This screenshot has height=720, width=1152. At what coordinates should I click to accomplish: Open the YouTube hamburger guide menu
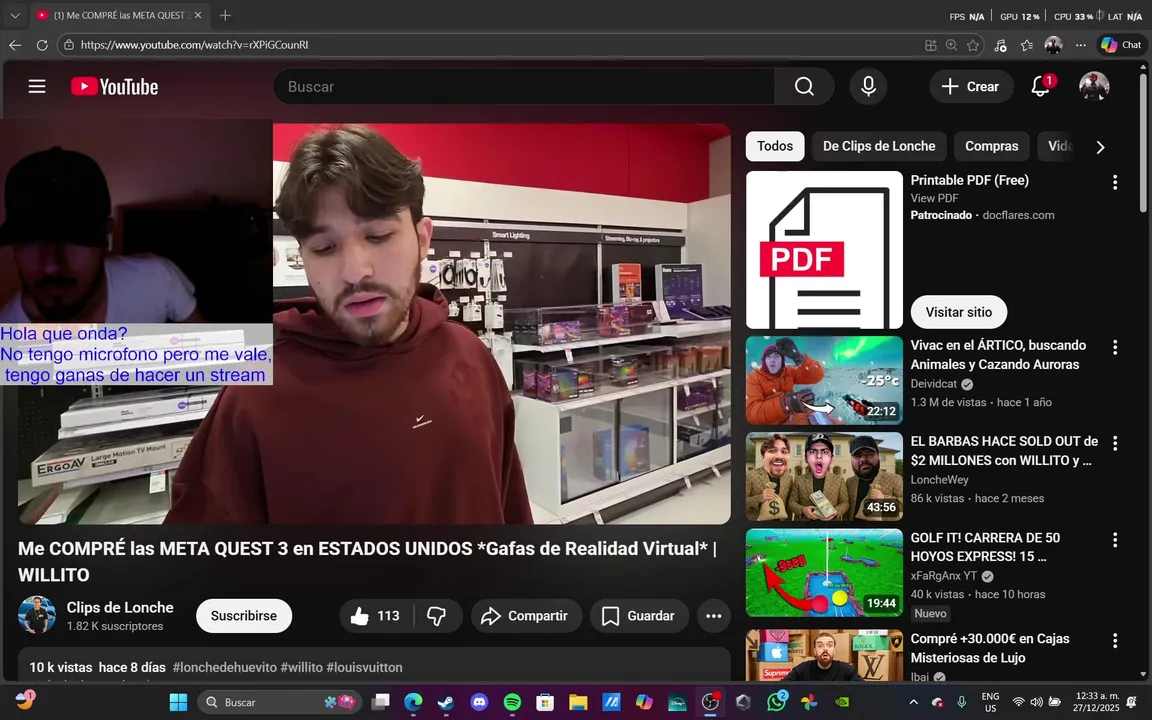[37, 87]
